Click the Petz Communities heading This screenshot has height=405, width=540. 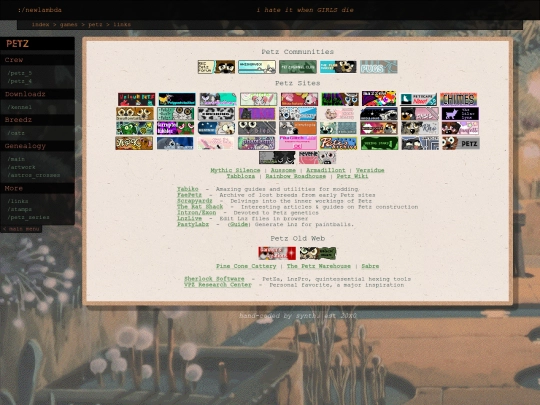coord(298,52)
